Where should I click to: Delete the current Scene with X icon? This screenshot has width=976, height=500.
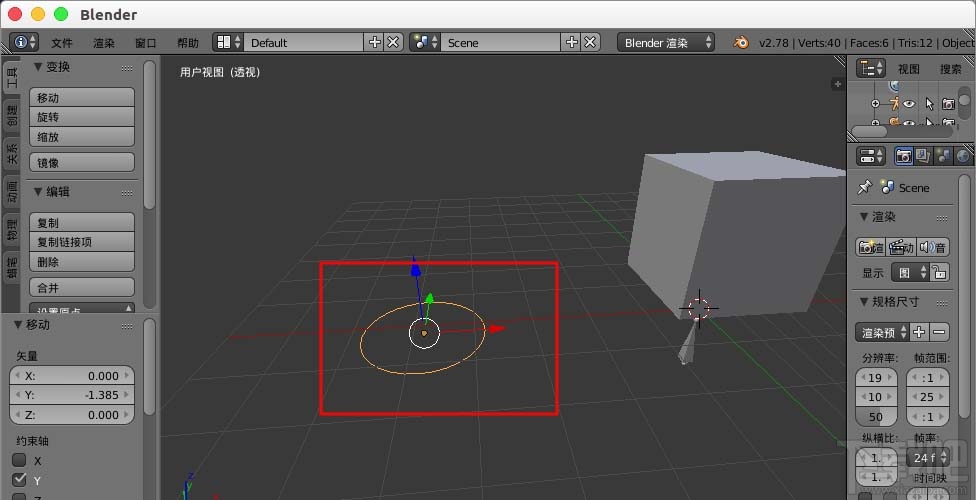[x=590, y=42]
